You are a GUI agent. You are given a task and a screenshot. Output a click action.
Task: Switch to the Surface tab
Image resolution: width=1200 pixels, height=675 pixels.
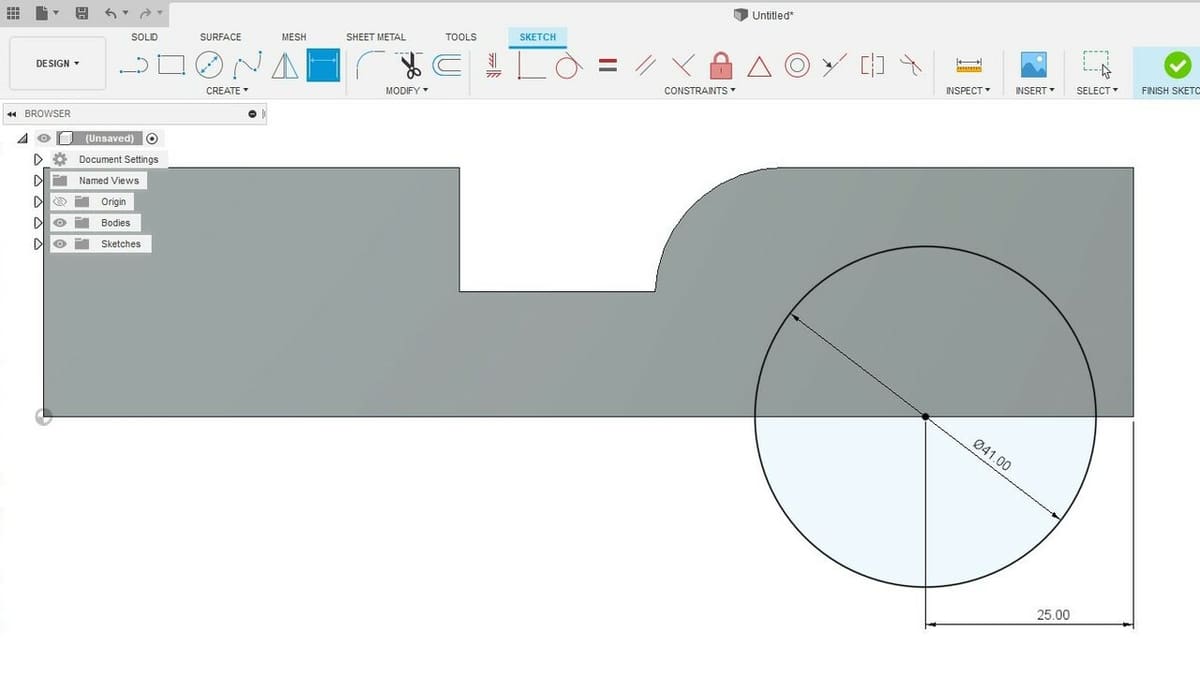click(x=220, y=37)
